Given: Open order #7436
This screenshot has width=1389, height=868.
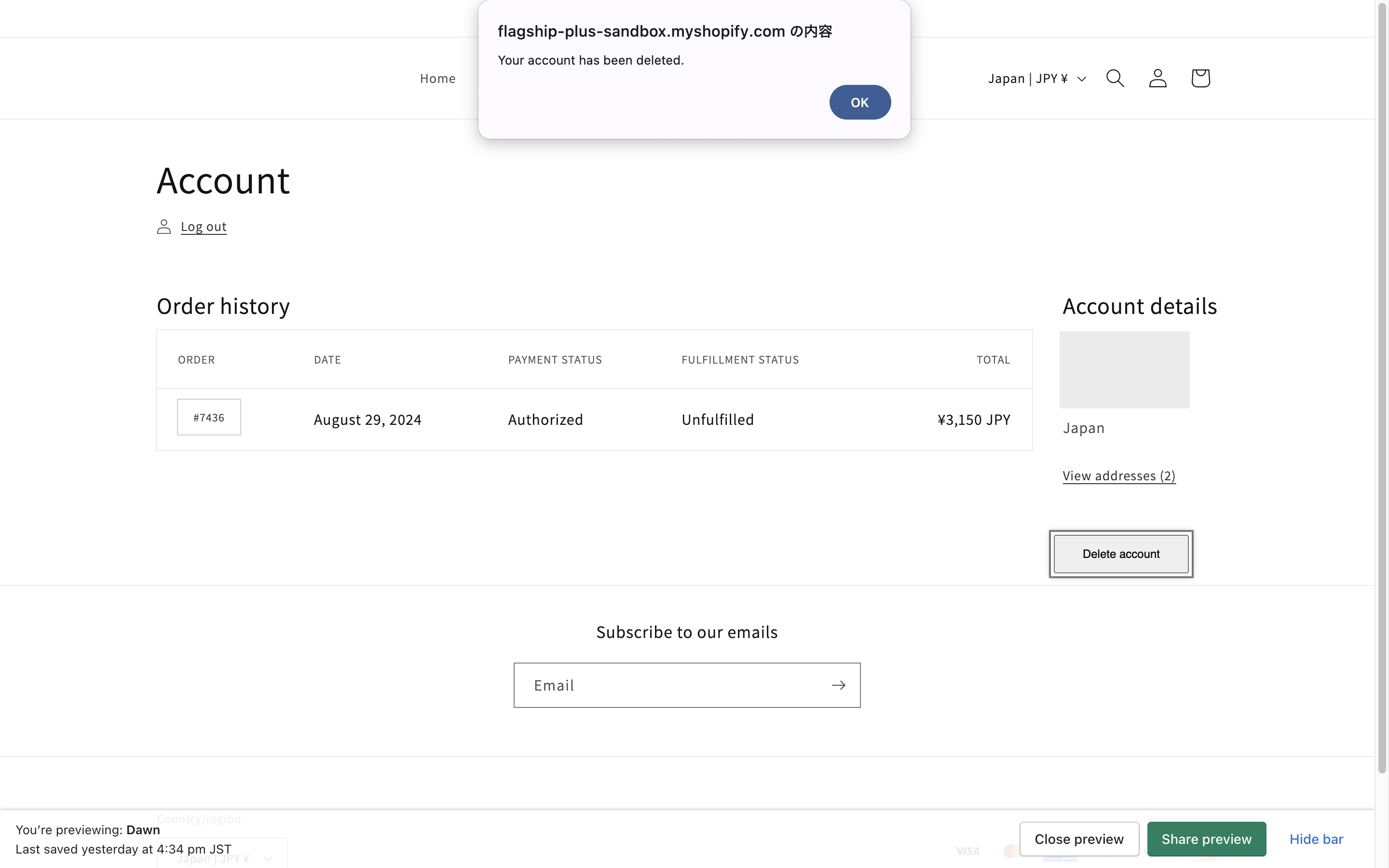Looking at the screenshot, I should [209, 417].
